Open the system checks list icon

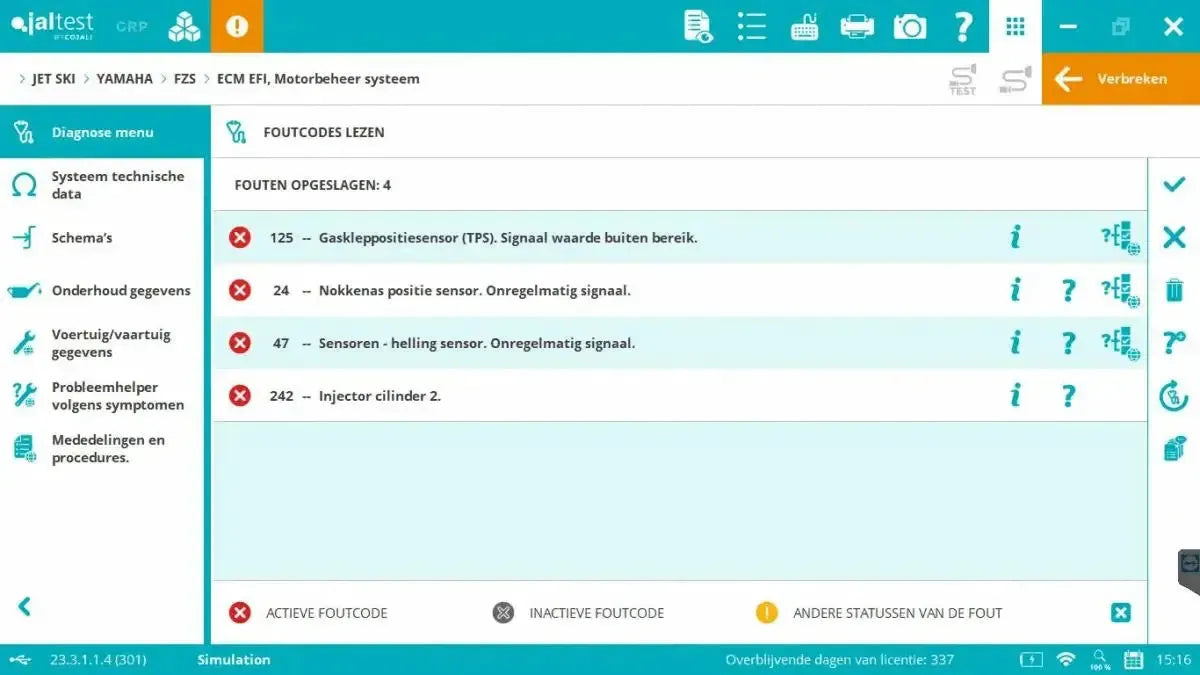(x=751, y=25)
